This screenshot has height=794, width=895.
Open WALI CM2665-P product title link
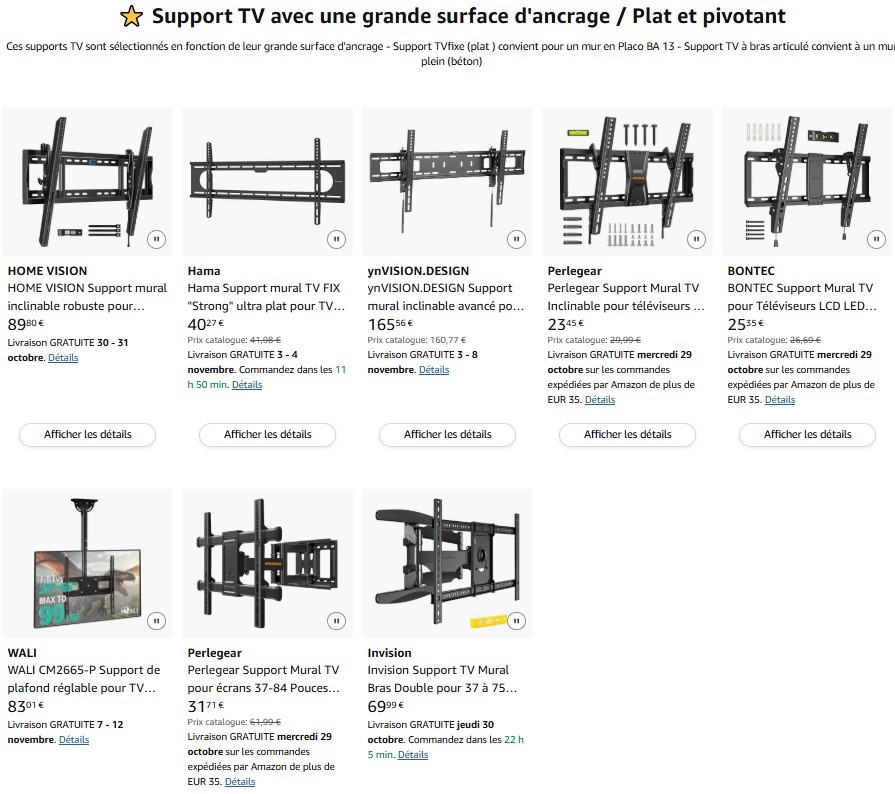tap(83, 679)
